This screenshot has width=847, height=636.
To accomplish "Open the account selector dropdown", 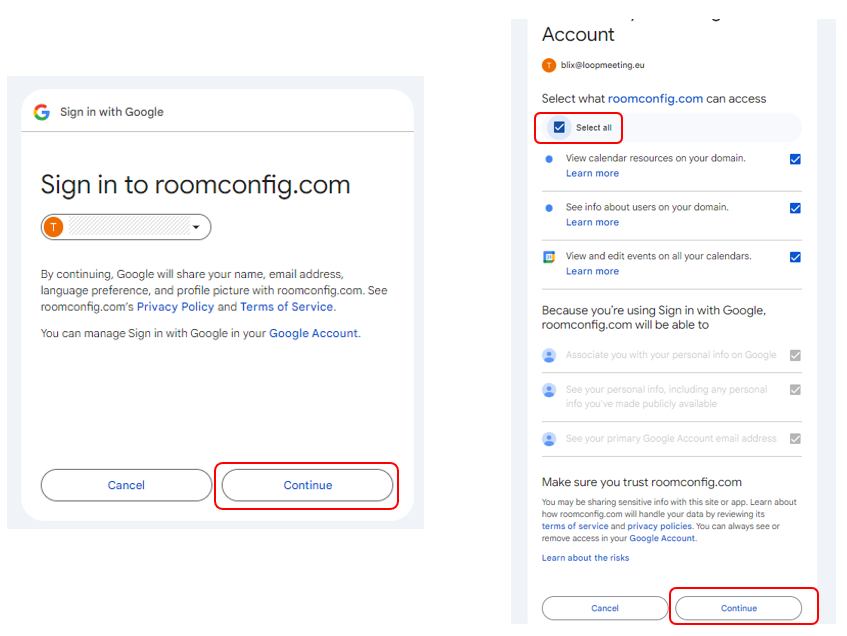I will pos(196,228).
